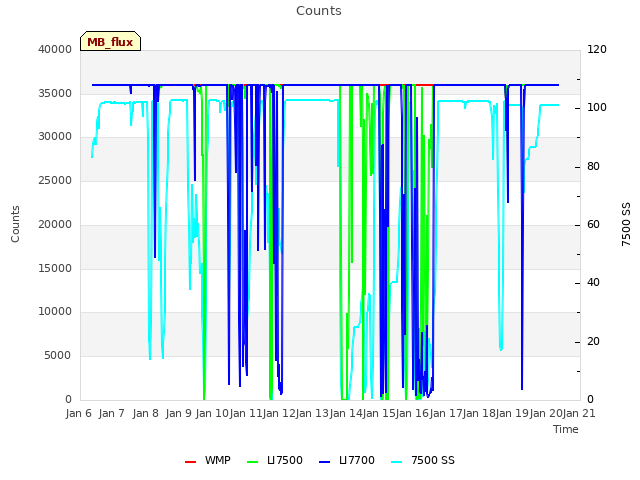The height and width of the screenshot is (480, 640).
Task: Click the vertical 'Counts' left axis label
Action: 15,224
